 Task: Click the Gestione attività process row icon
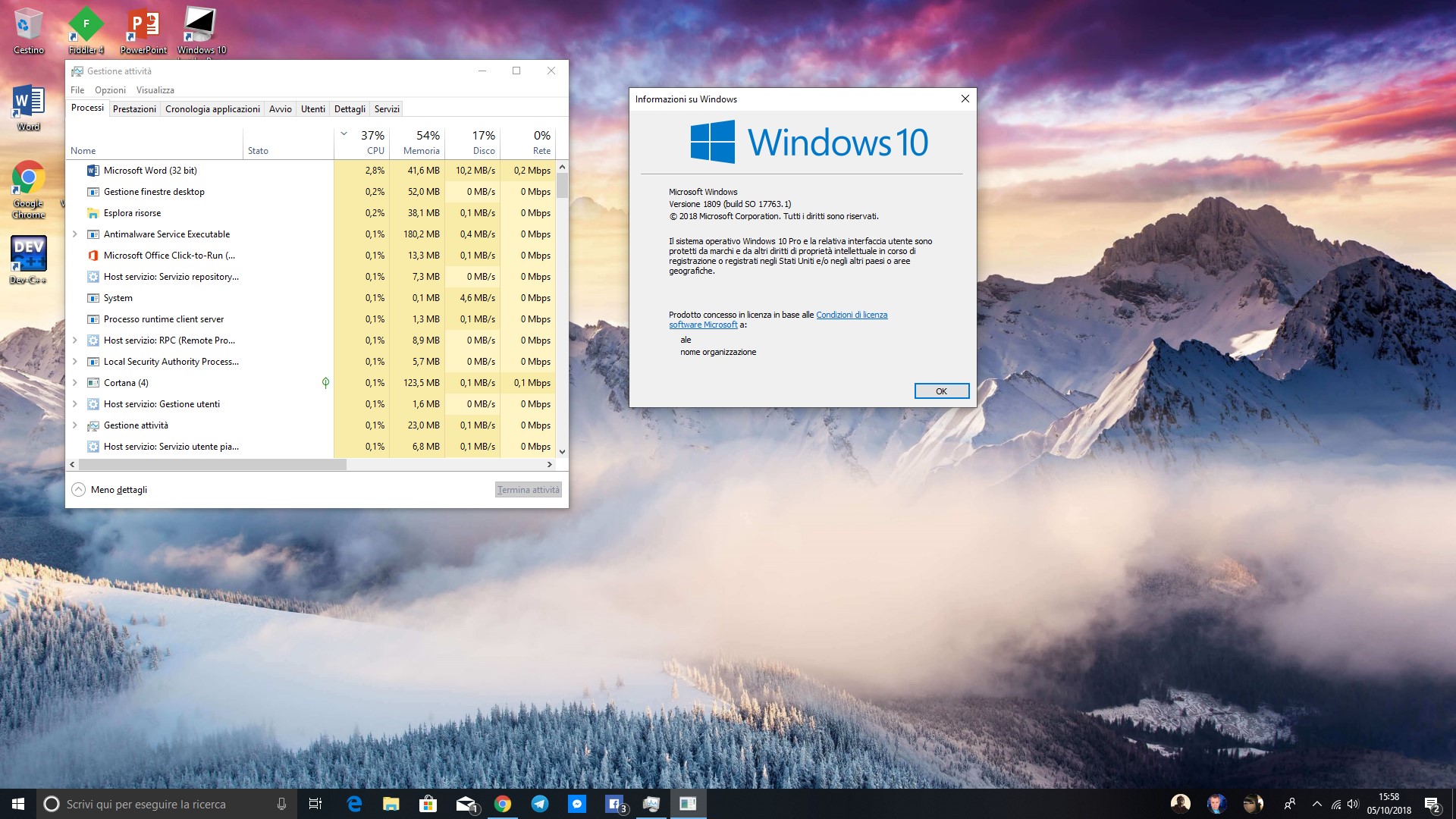pos(93,425)
